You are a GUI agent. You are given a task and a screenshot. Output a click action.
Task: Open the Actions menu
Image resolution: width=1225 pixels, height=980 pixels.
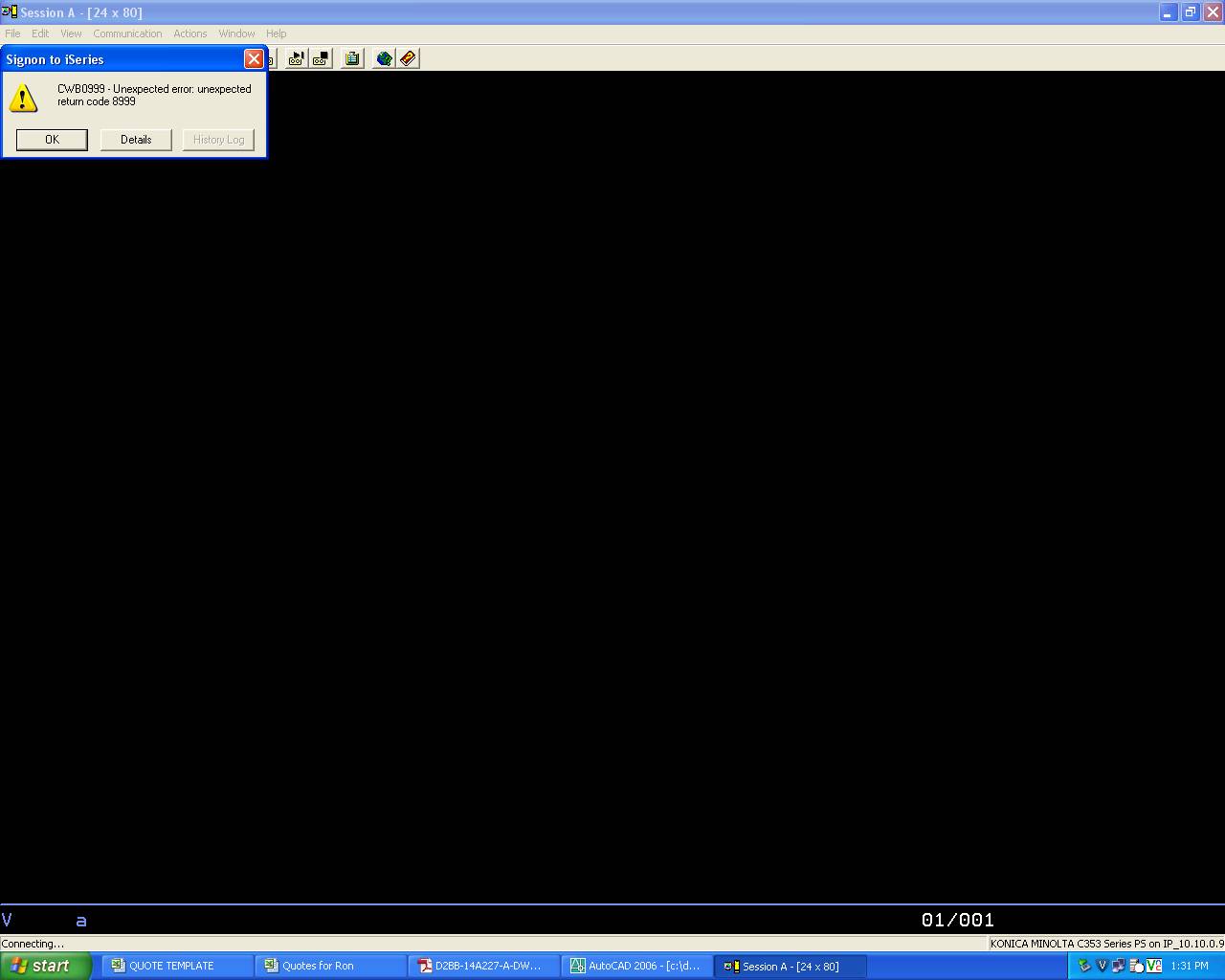click(189, 33)
